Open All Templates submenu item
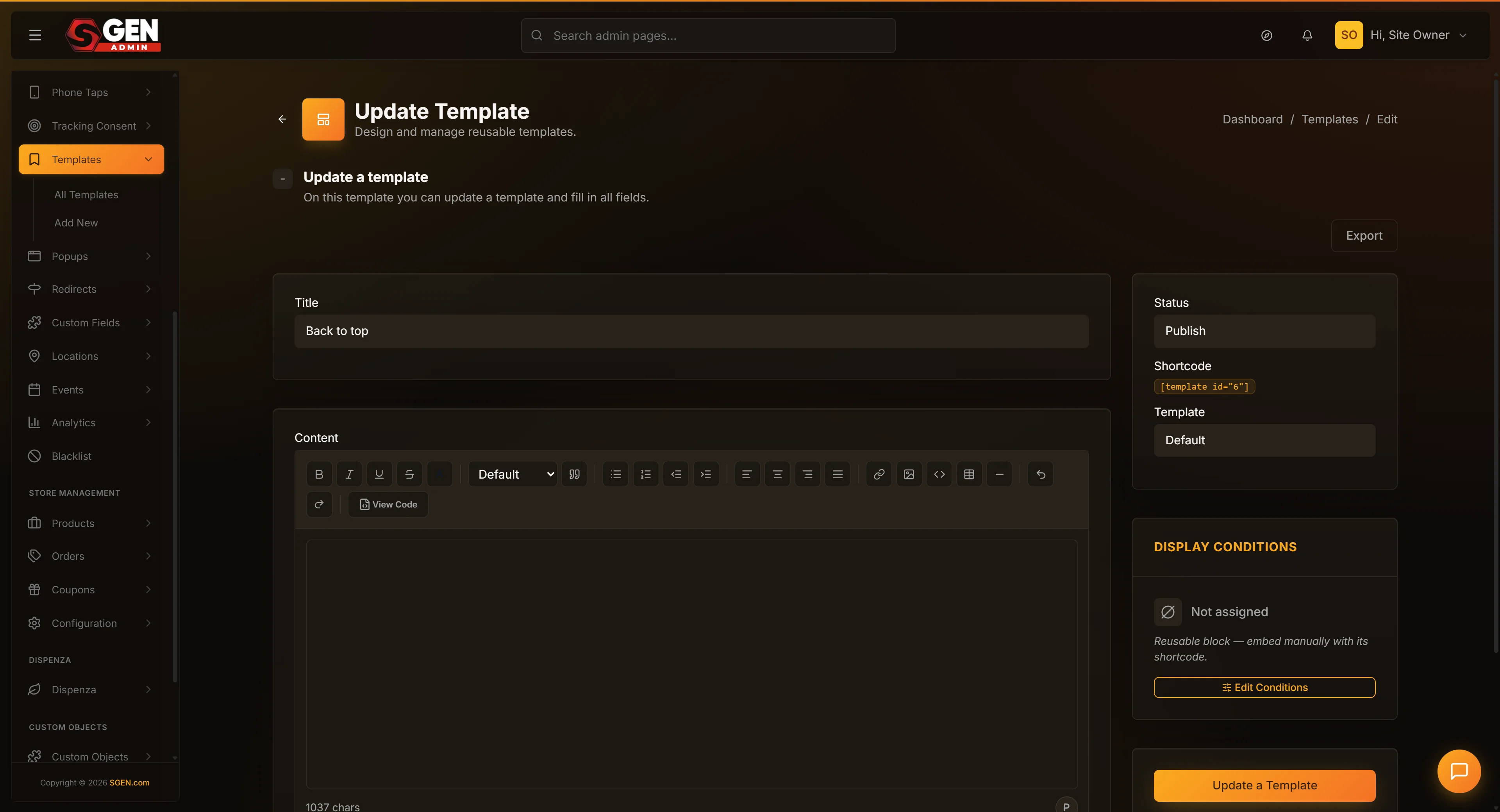Screen dimensions: 1500x812 (86, 195)
